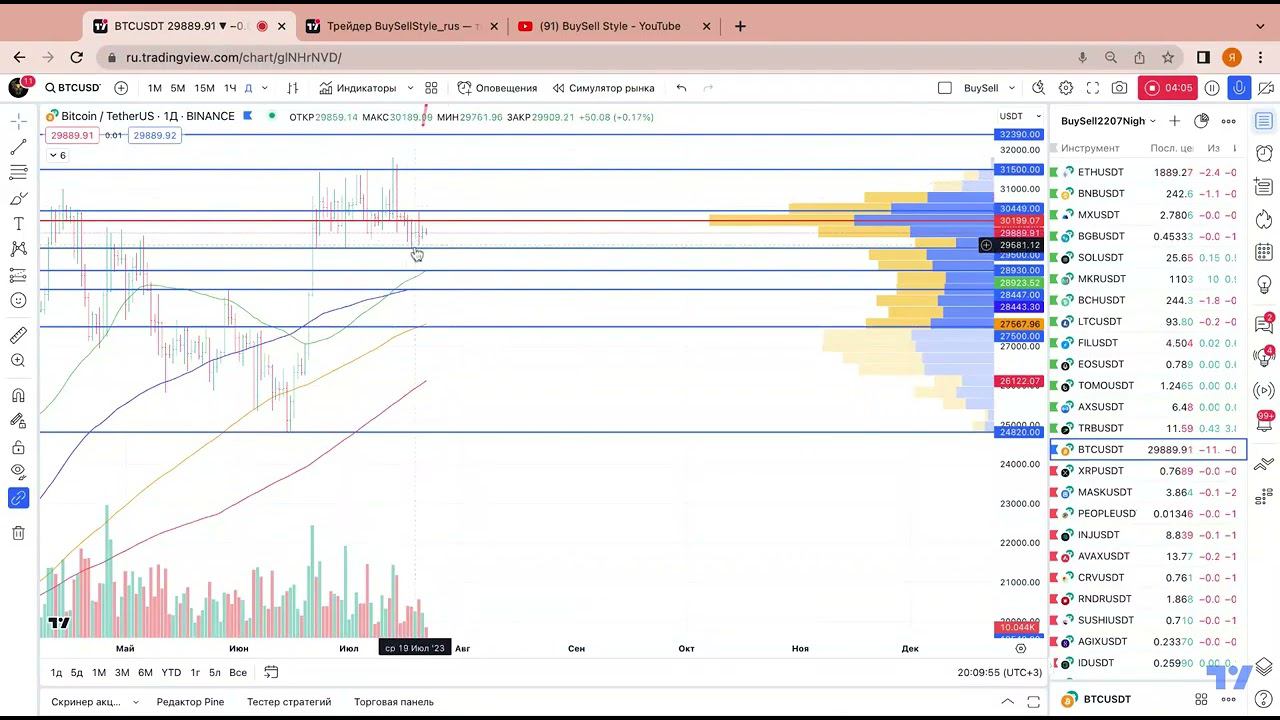
Task: Select SOLUSDT in the watchlist
Action: [1147, 257]
